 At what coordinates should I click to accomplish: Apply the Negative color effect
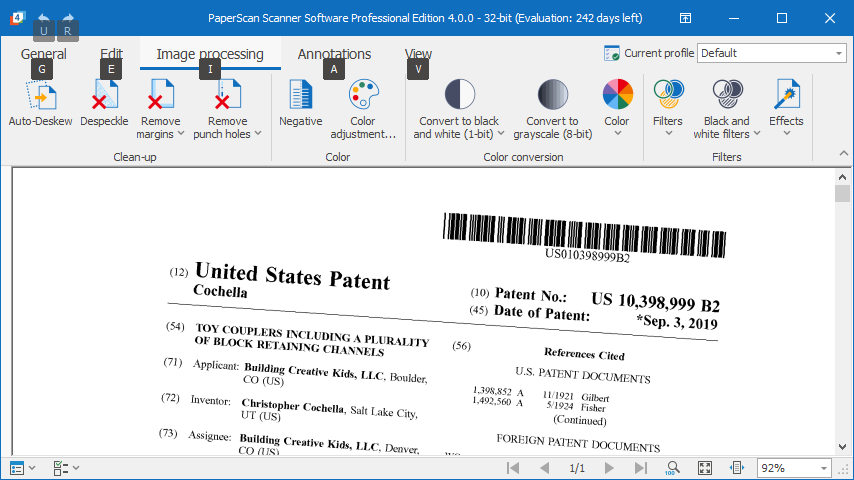click(301, 104)
